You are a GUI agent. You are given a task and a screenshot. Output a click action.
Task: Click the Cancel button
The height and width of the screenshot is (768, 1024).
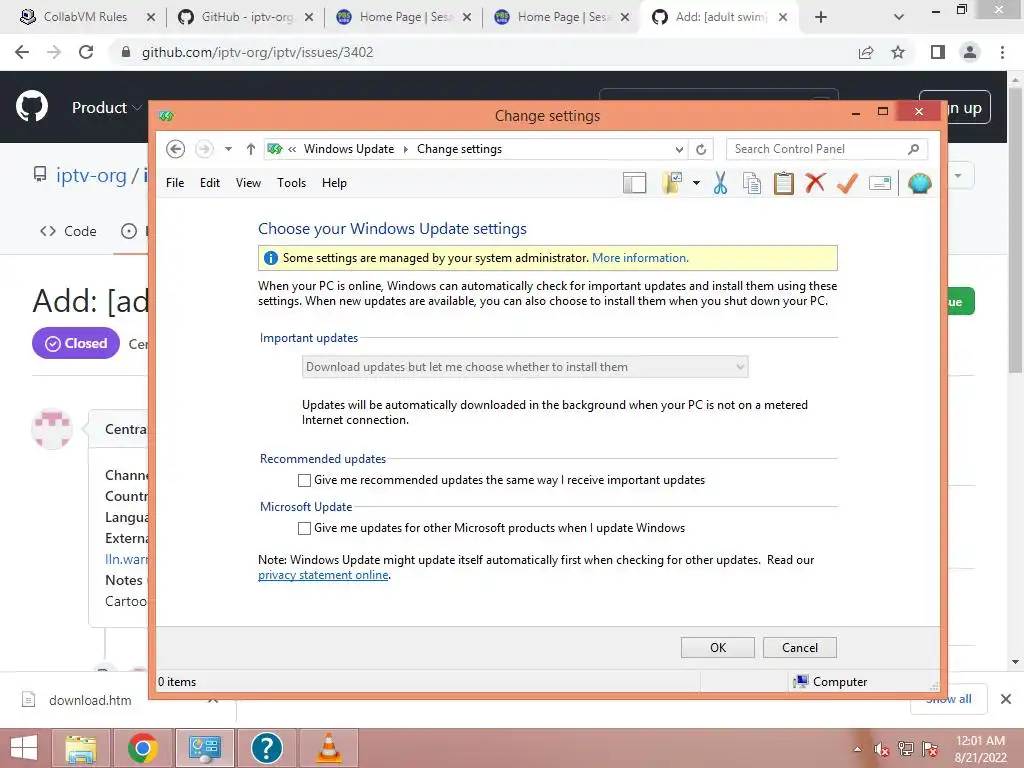click(799, 647)
